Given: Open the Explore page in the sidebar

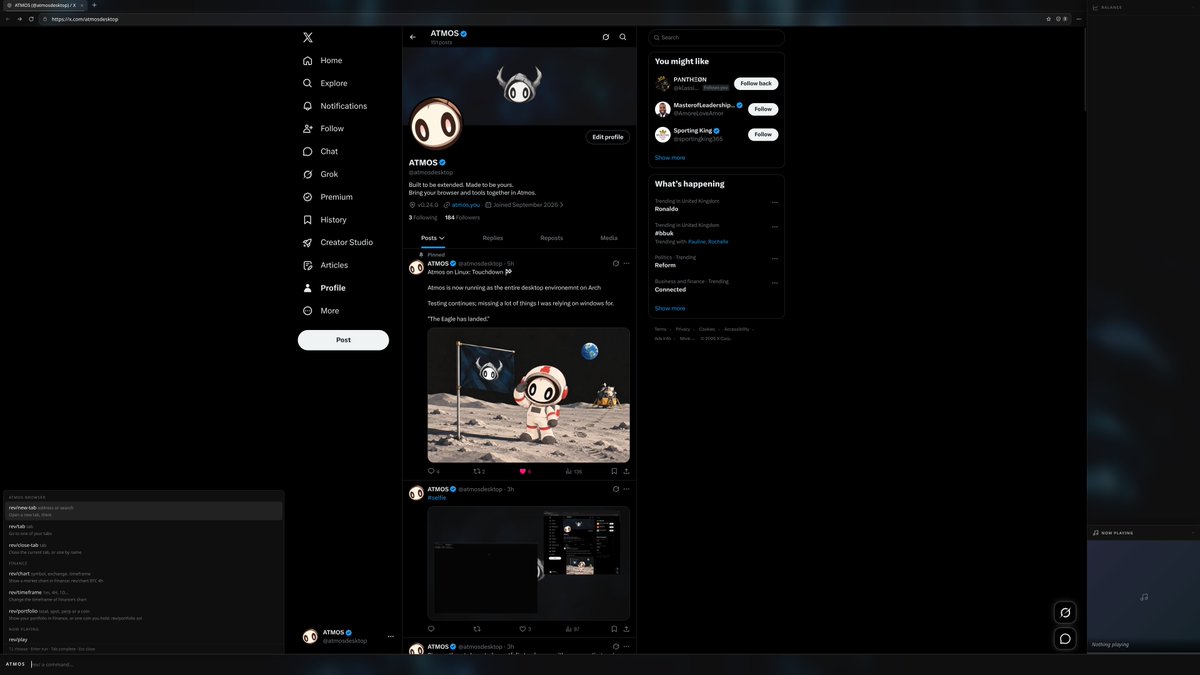Looking at the screenshot, I should tap(325, 83).
